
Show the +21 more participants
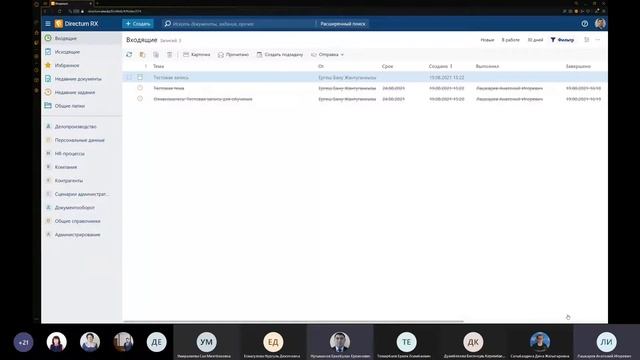pyautogui.click(x=23, y=342)
